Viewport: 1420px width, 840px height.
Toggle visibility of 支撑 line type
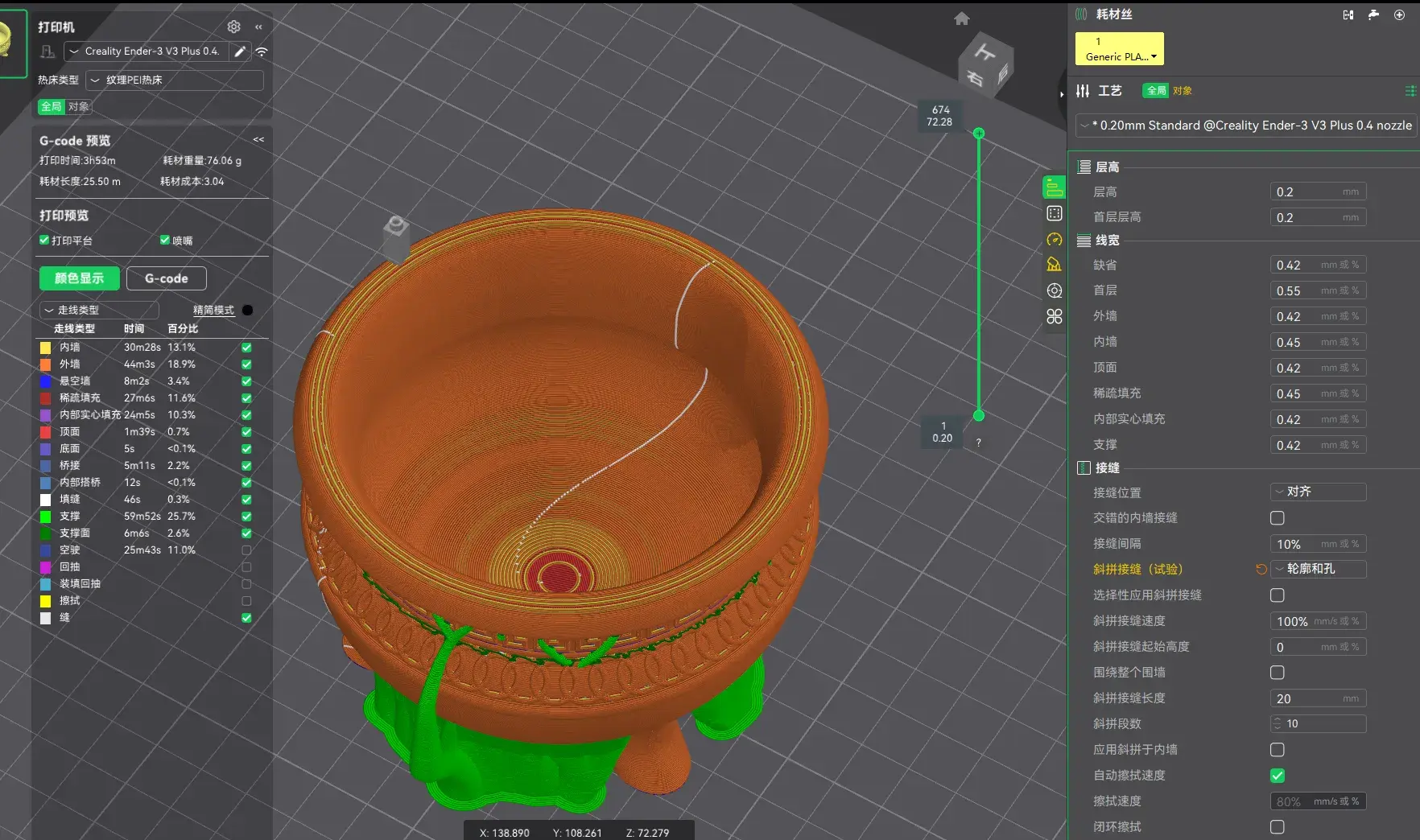[246, 517]
